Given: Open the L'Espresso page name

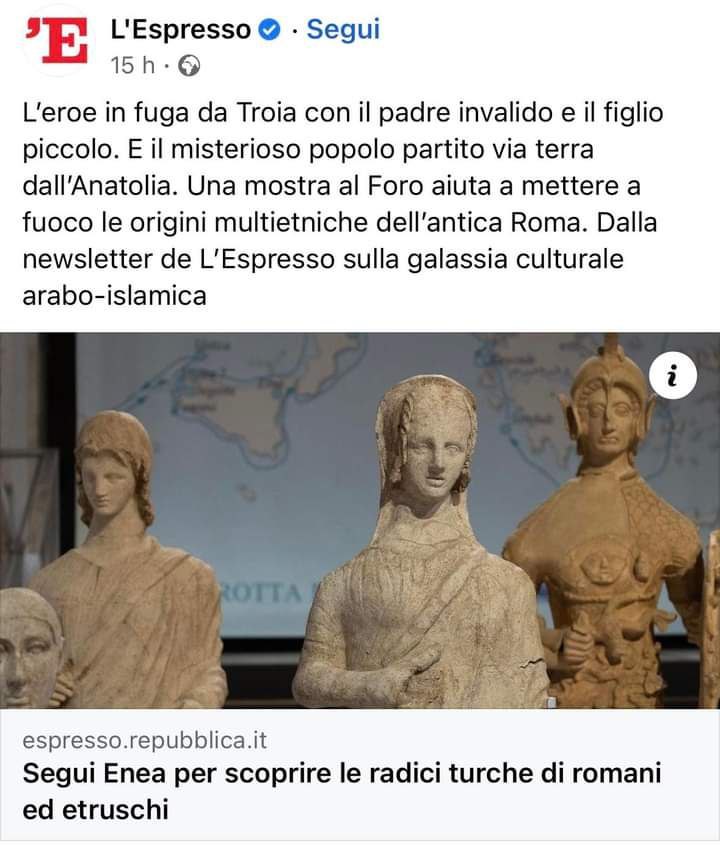Looking at the screenshot, I should [x=181, y=29].
